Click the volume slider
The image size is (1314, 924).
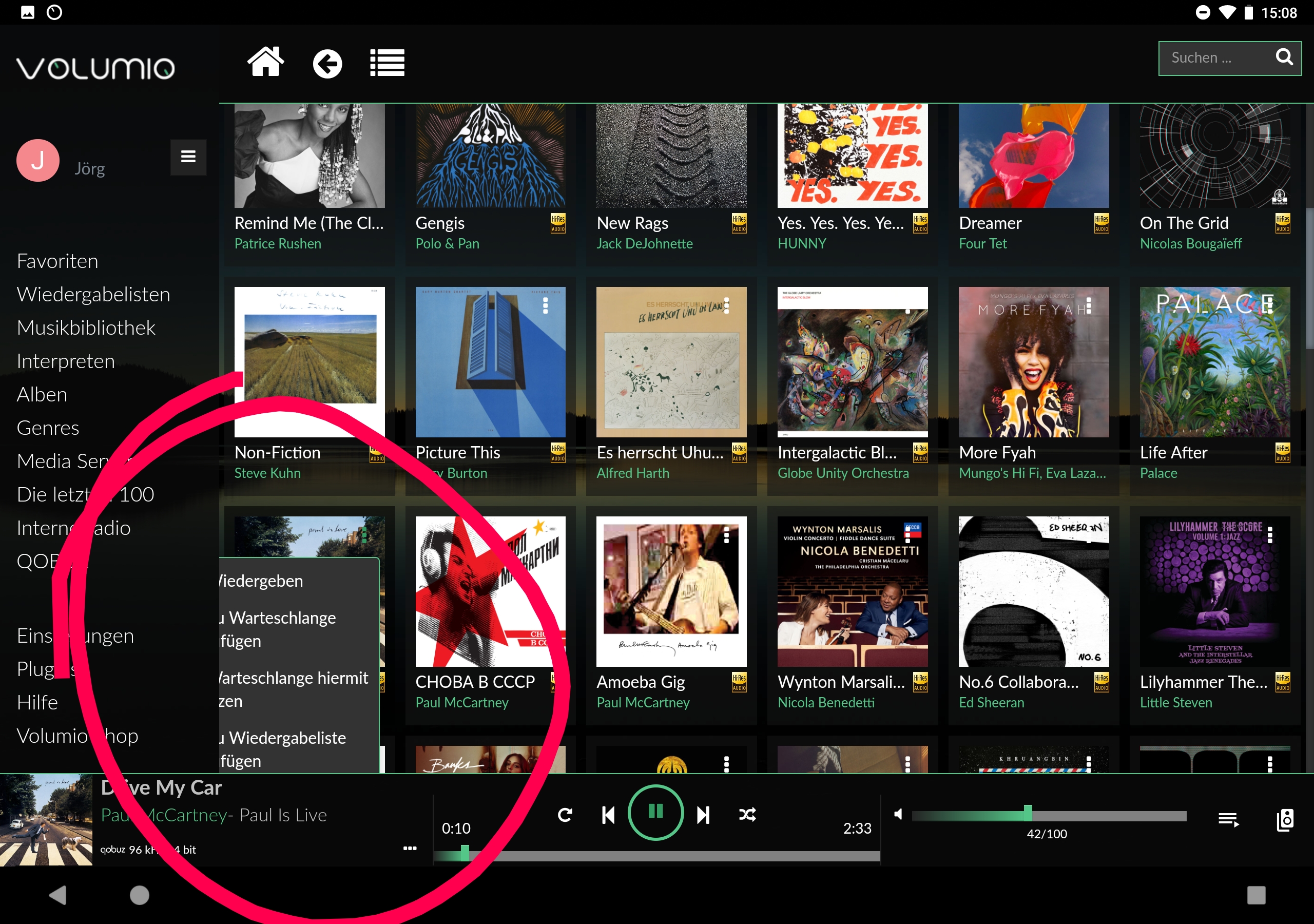coord(1049,816)
